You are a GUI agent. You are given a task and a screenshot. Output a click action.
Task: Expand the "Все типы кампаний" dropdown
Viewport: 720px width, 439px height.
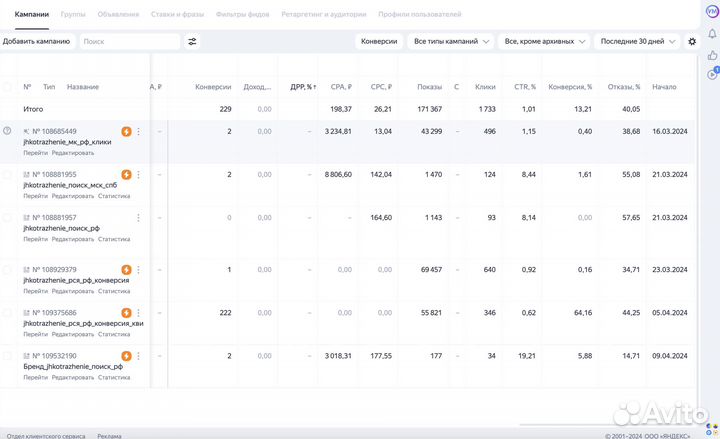pos(451,42)
